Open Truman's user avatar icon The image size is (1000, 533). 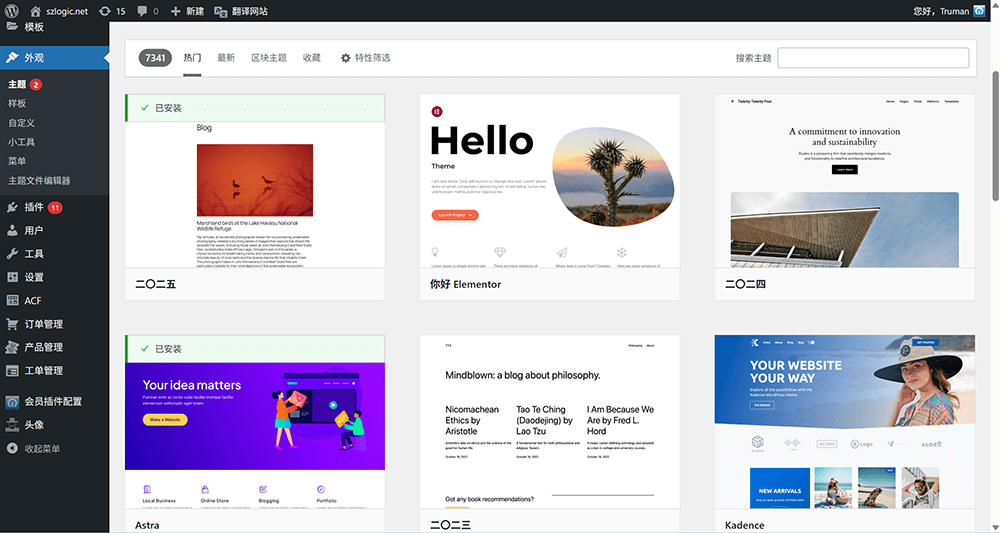coord(980,11)
